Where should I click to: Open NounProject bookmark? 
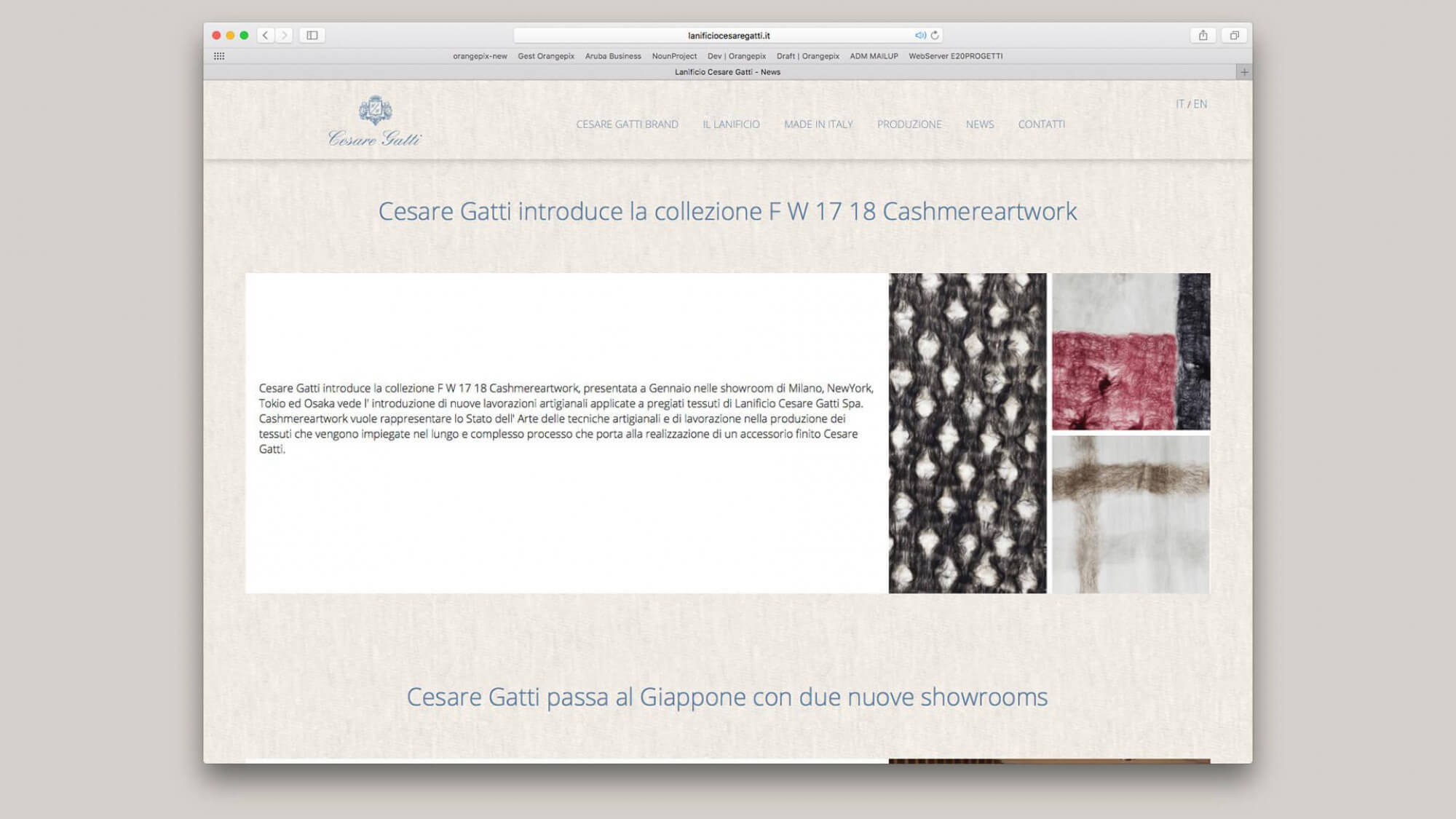click(674, 56)
